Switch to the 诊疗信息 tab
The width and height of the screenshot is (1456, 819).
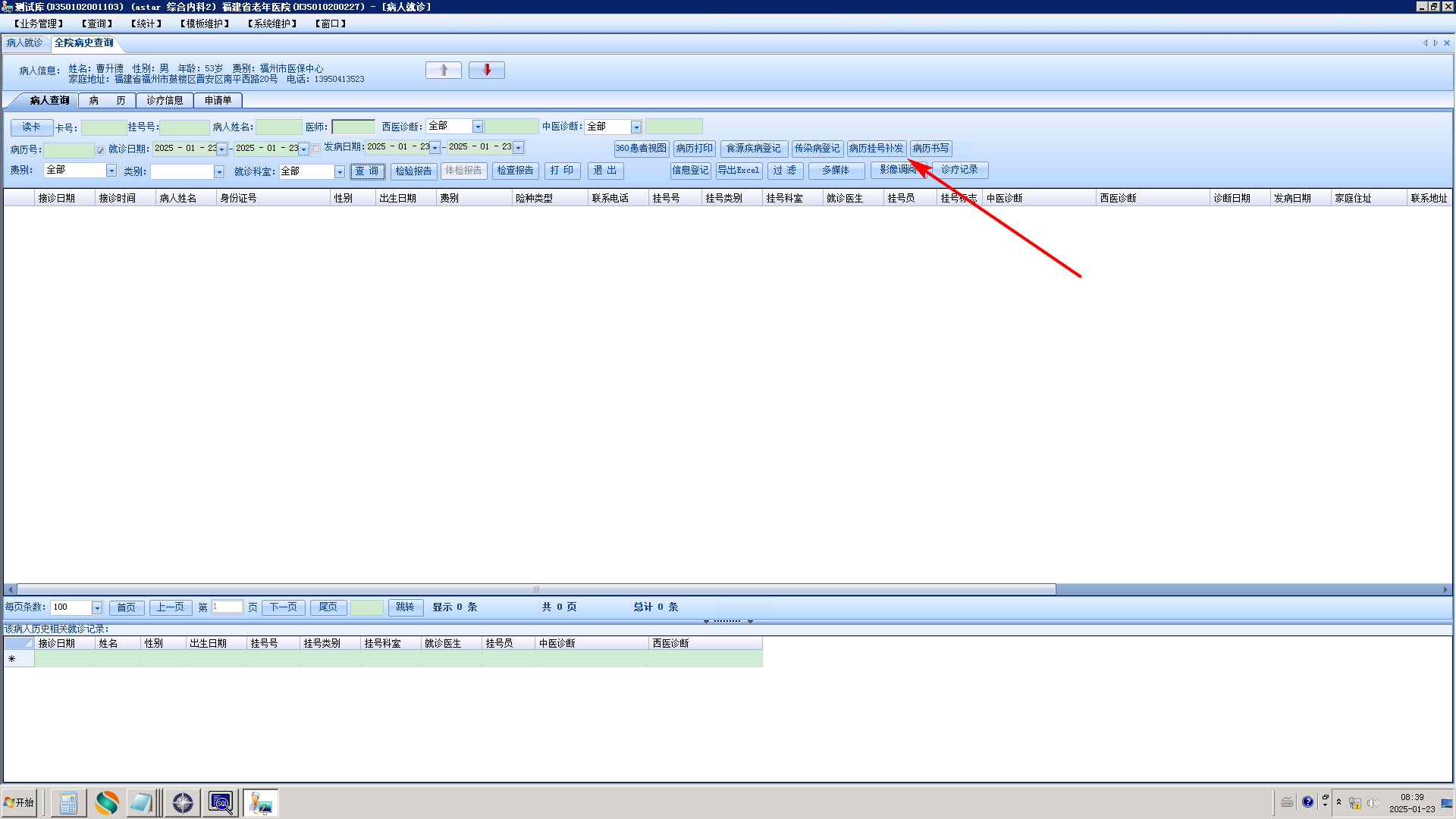(x=165, y=100)
